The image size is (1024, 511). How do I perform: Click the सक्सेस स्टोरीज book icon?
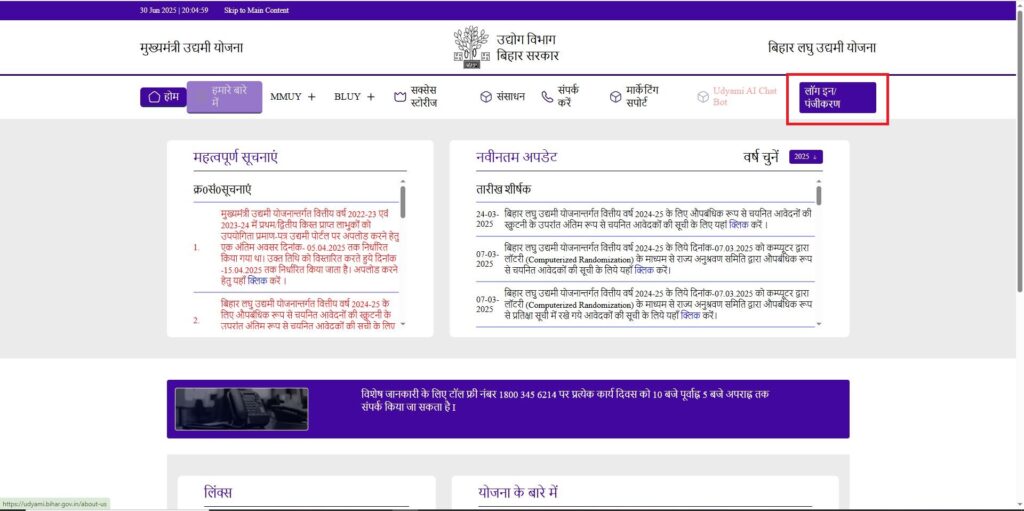(x=400, y=97)
